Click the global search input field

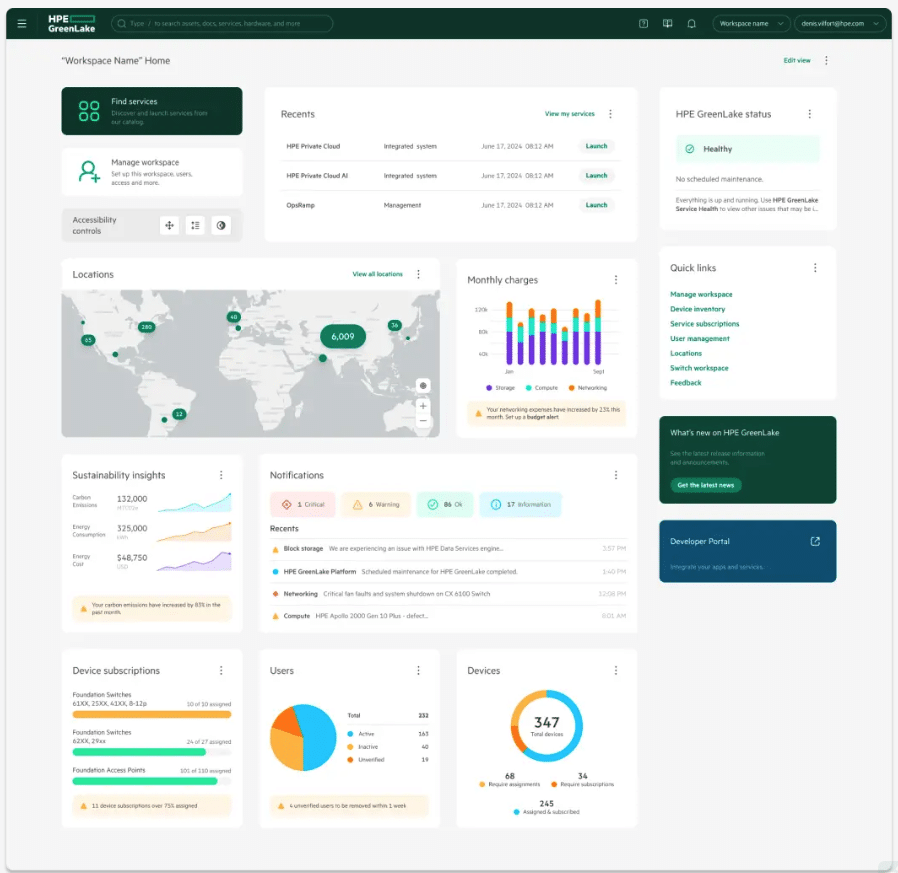[222, 23]
